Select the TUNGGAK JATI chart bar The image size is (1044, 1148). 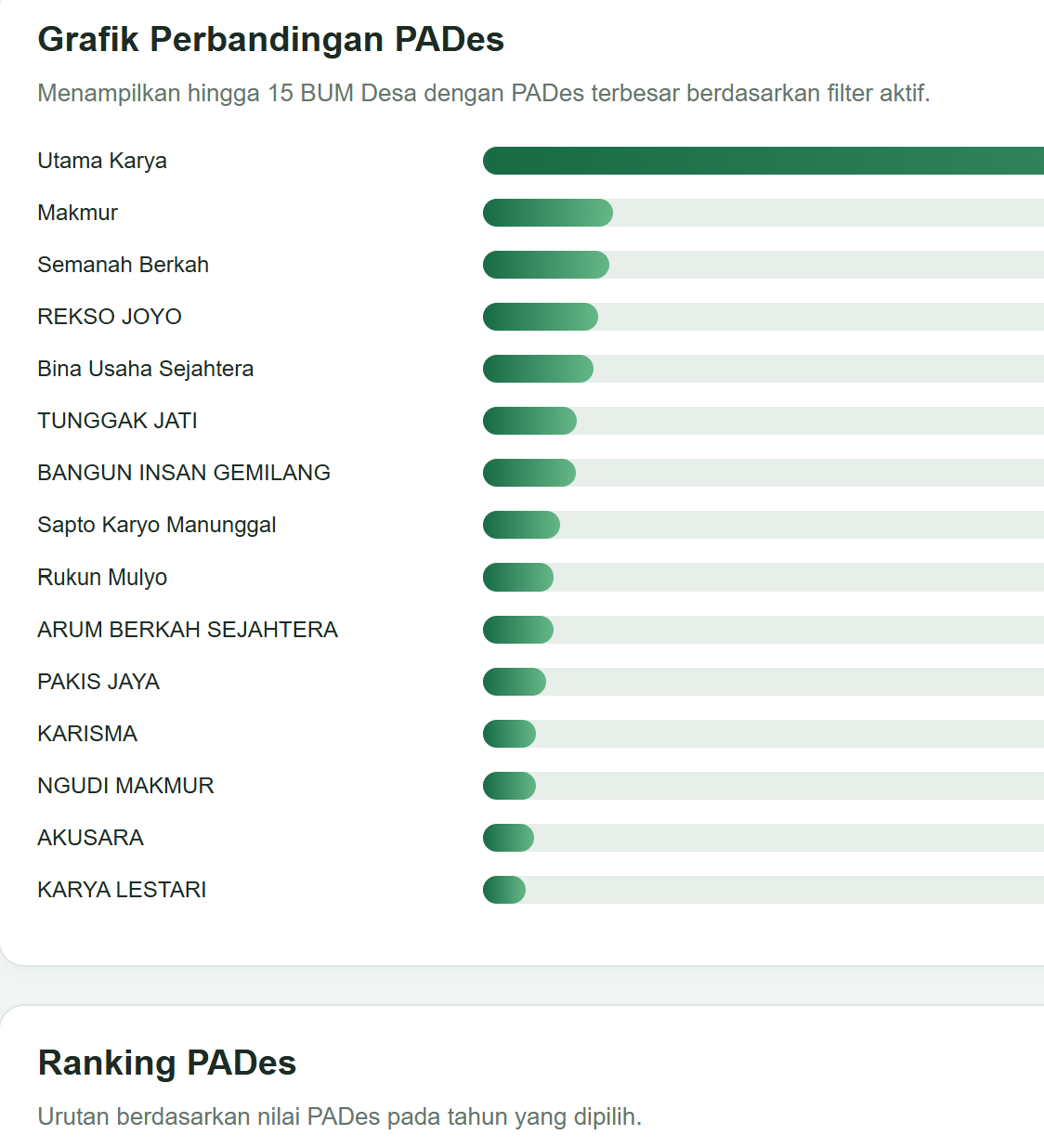pos(529,421)
